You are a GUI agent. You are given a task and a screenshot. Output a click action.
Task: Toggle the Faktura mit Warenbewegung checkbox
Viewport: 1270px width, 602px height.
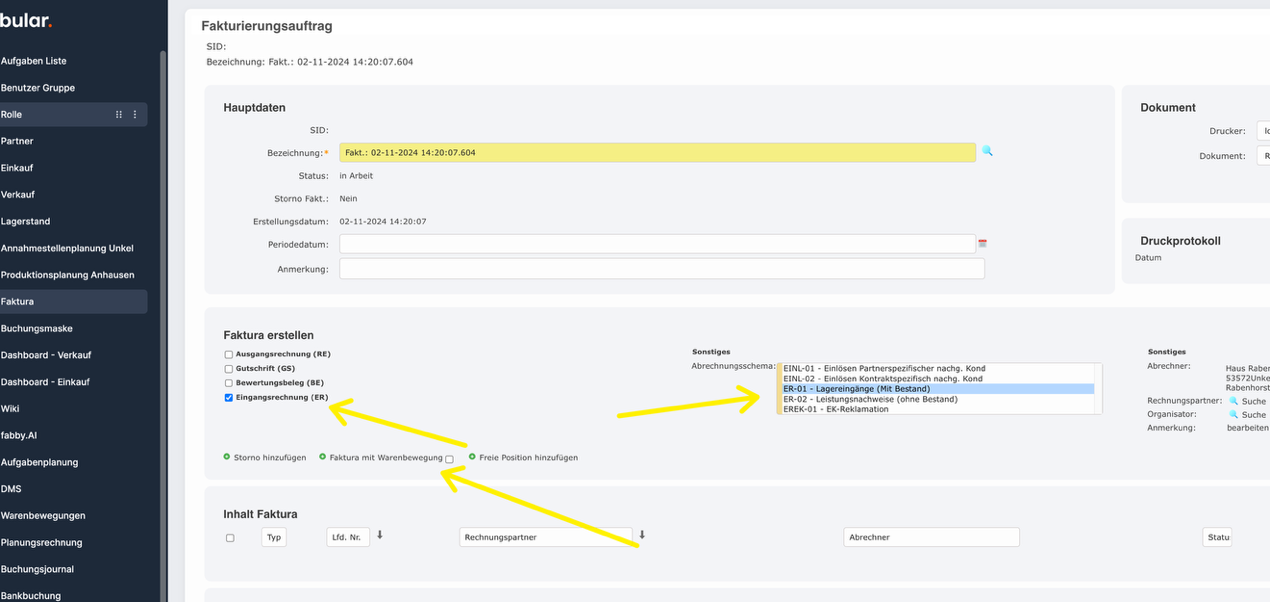coord(449,459)
